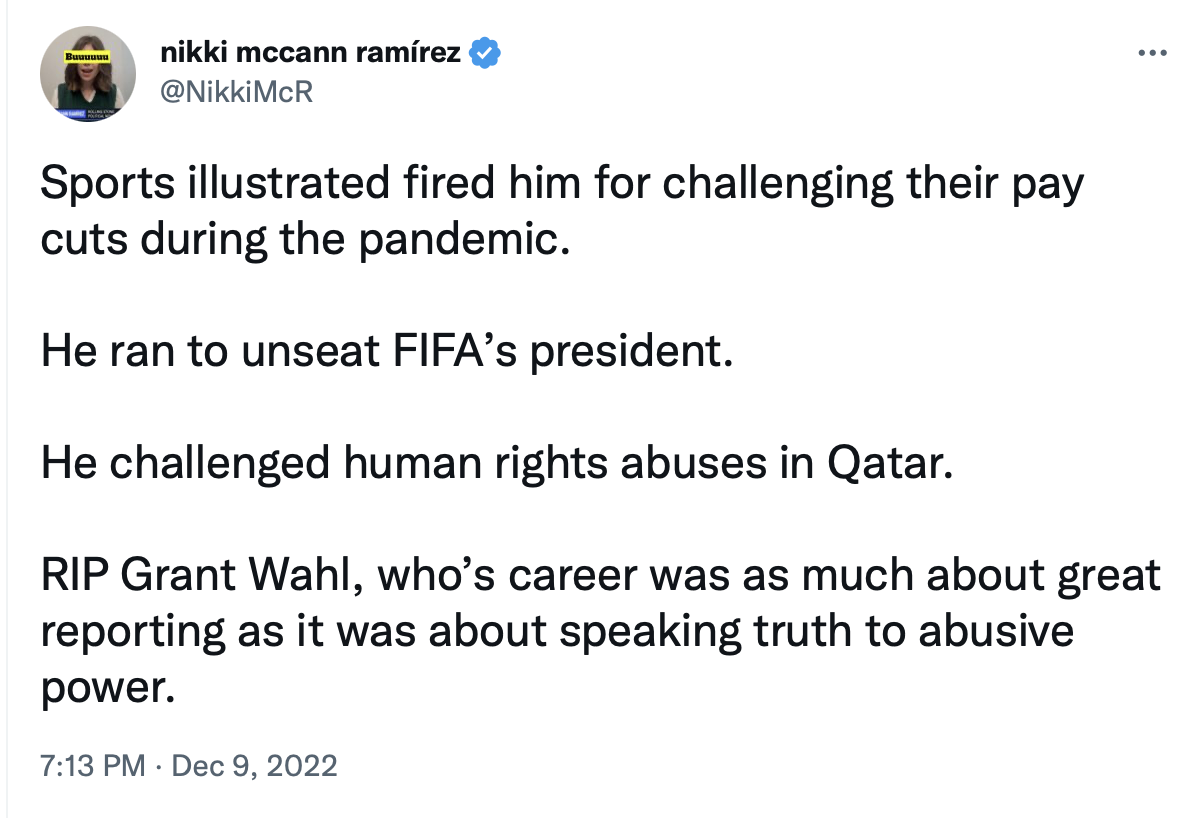1204x818 pixels.
Task: Select the Dec 9, 2022 date
Action: (255, 767)
